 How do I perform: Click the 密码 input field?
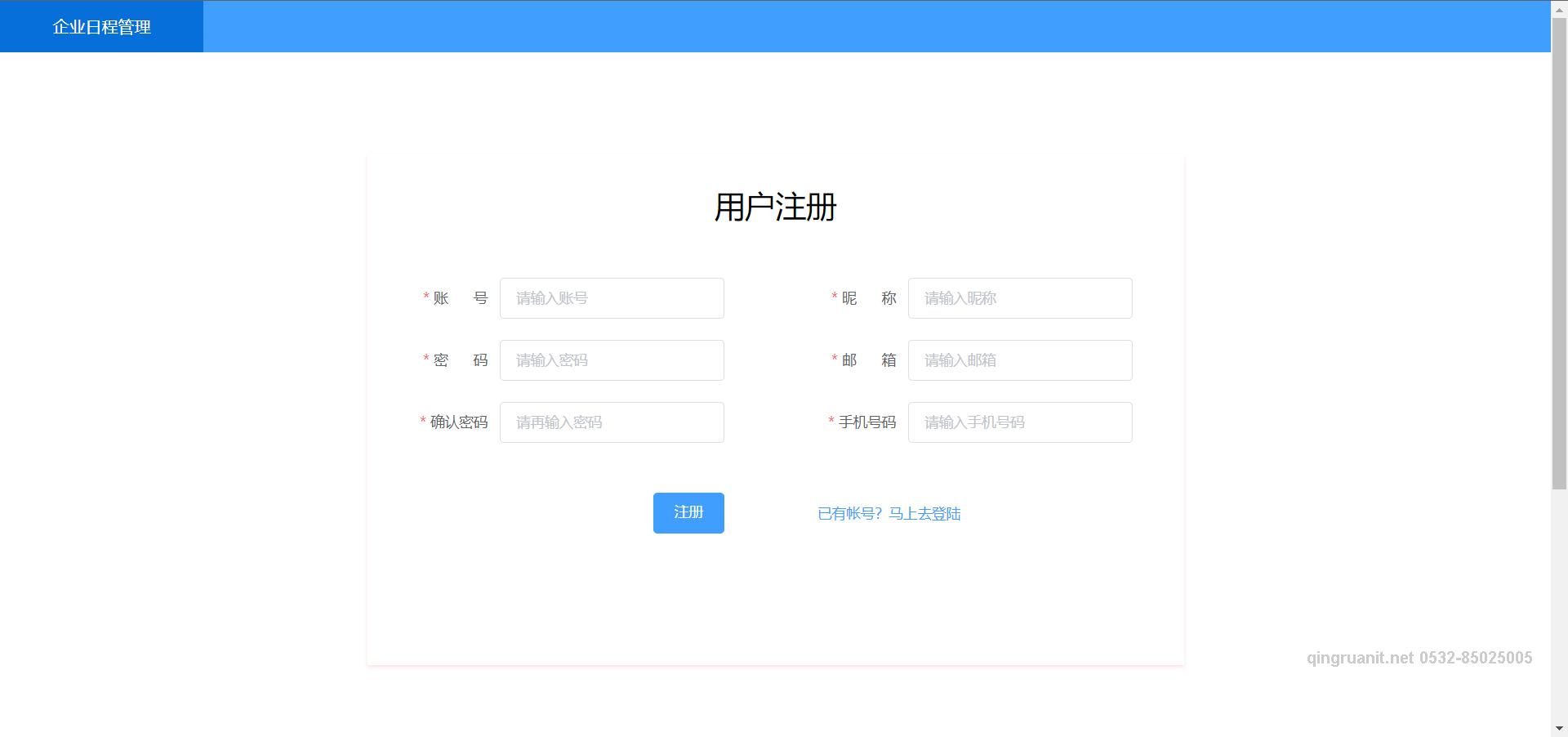[x=612, y=360]
